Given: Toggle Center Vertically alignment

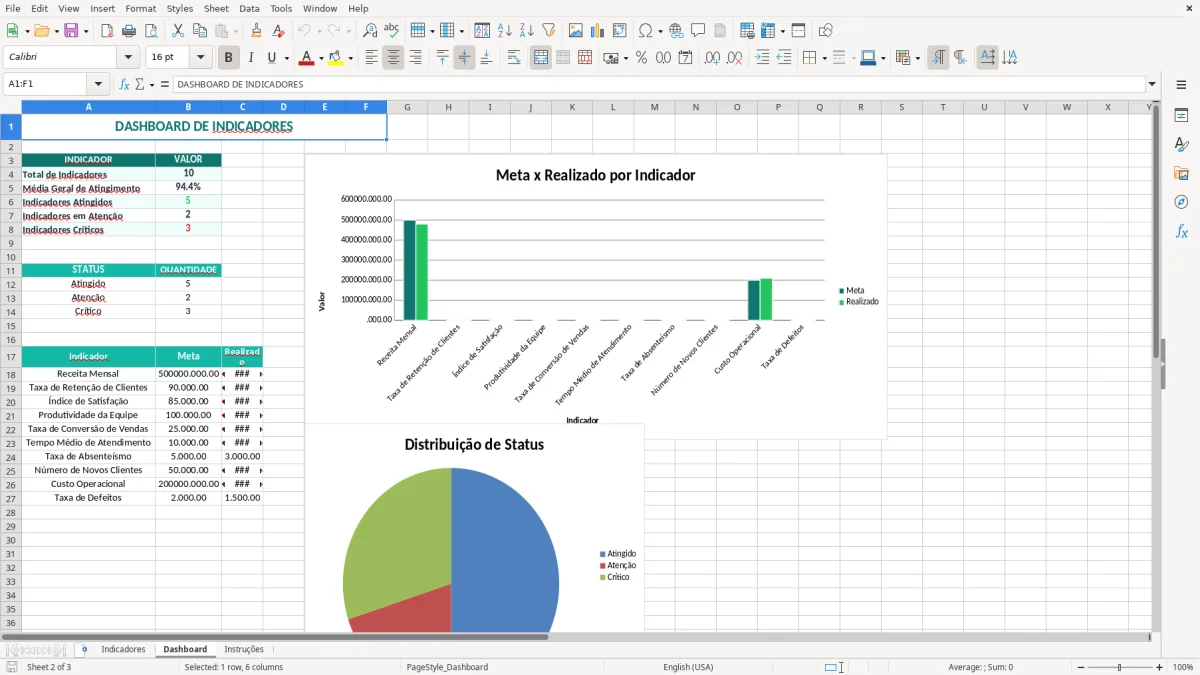Looking at the screenshot, I should [x=465, y=58].
